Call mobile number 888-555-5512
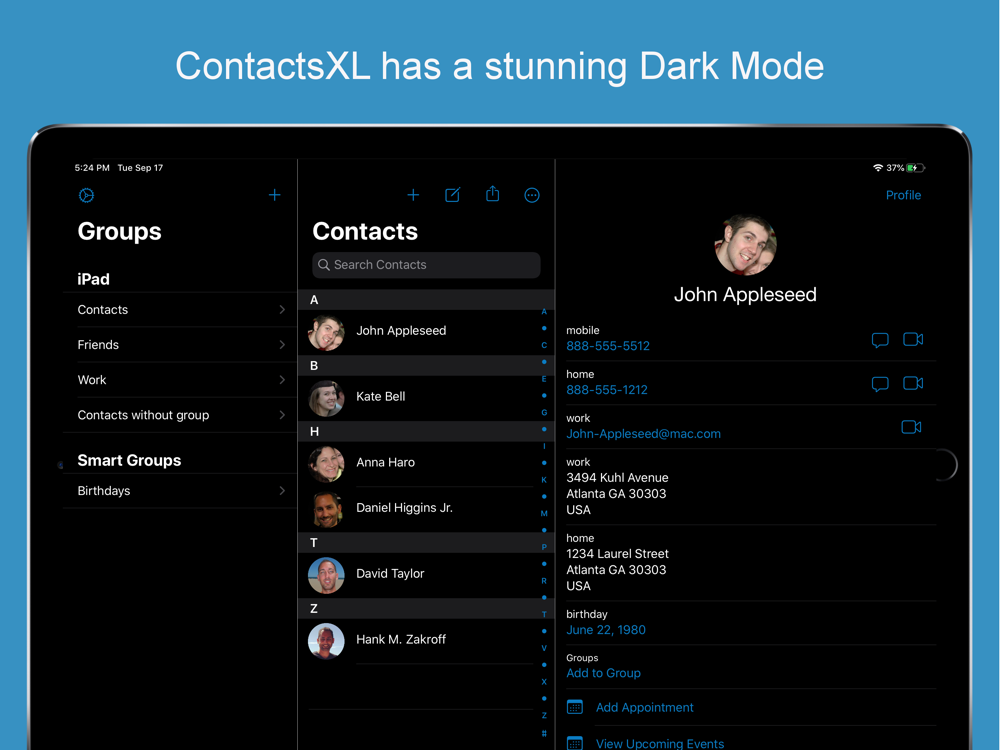1000x750 pixels. (x=608, y=346)
